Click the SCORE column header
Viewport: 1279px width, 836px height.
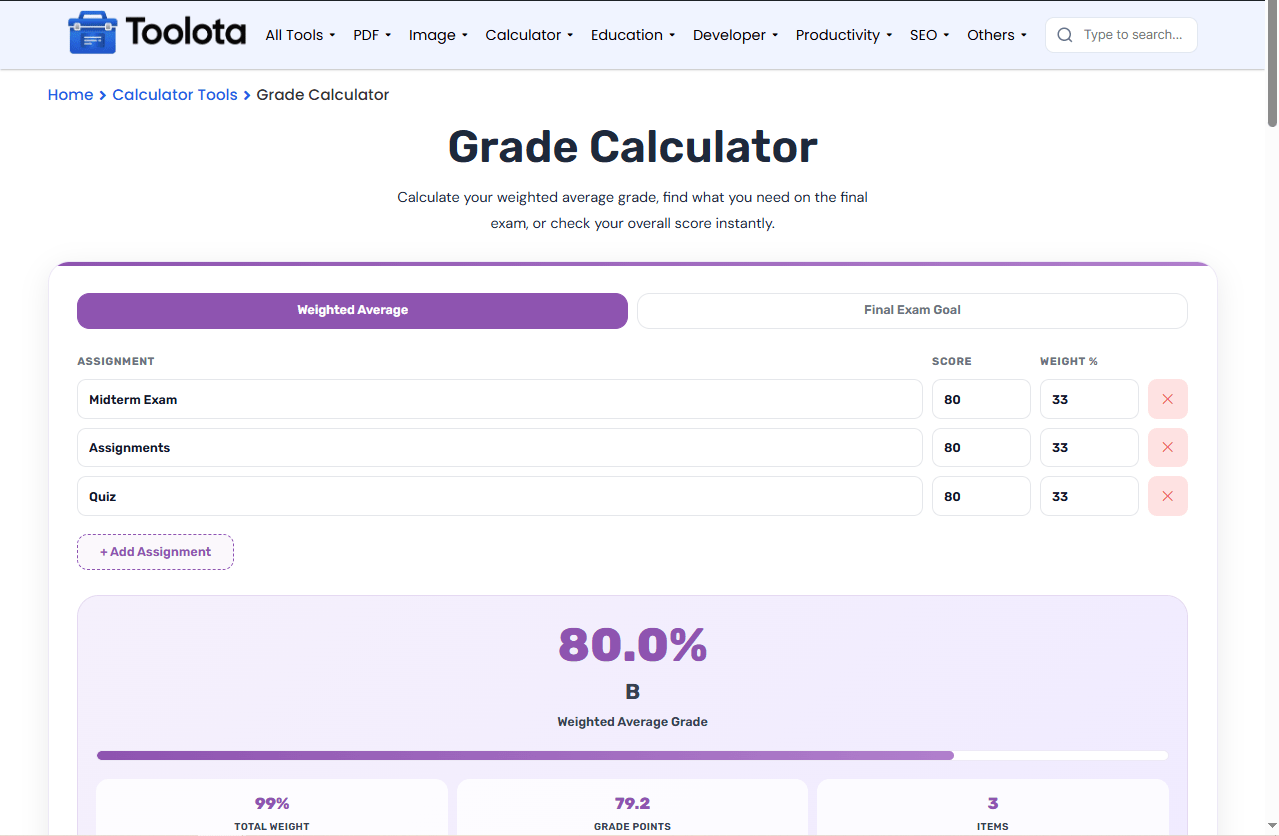pyautogui.click(x=952, y=361)
